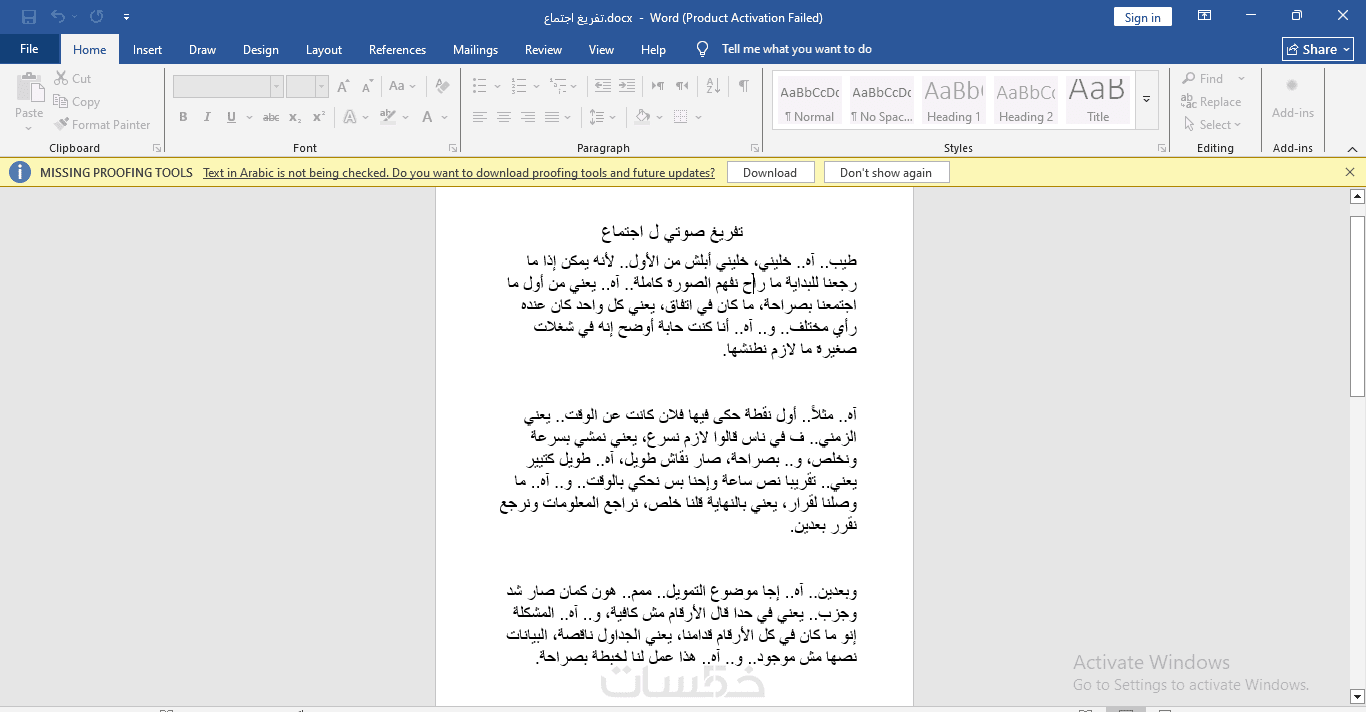Switch to the Design tab
Screen dimensions: 1366x712
[261, 50]
